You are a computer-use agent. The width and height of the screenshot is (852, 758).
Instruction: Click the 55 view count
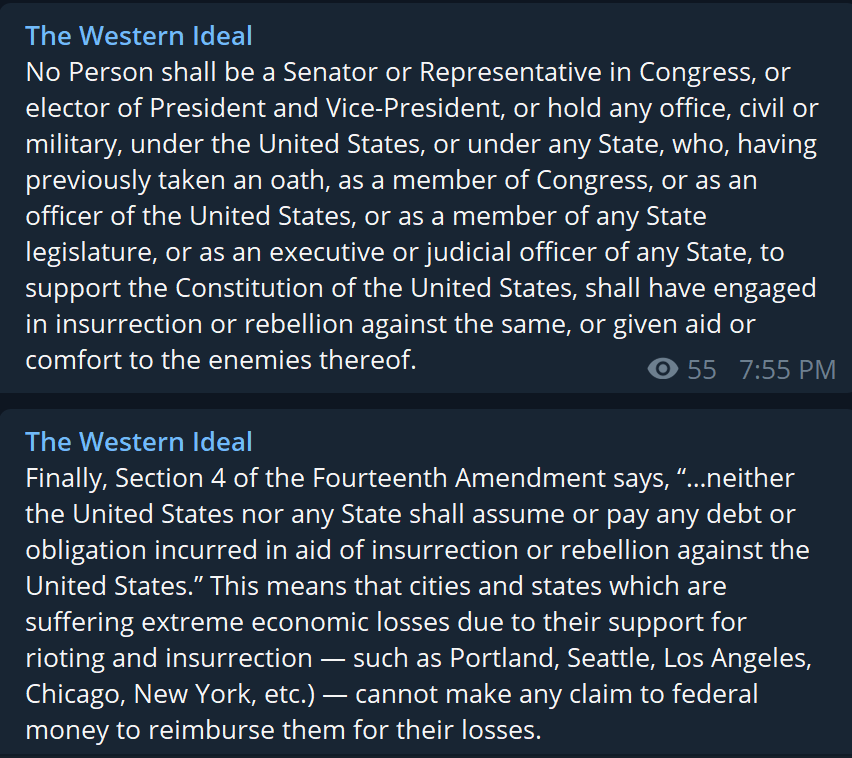tap(701, 370)
